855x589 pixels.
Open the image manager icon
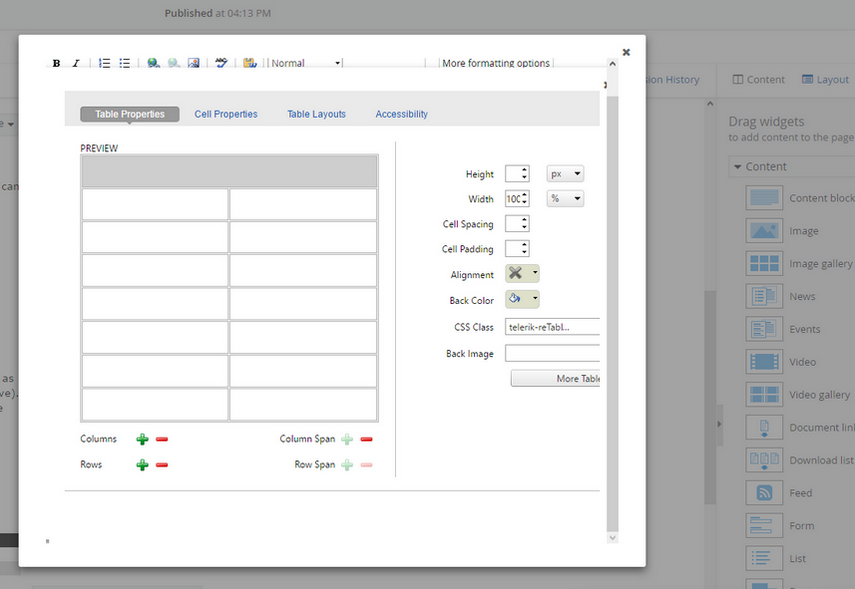coord(194,63)
